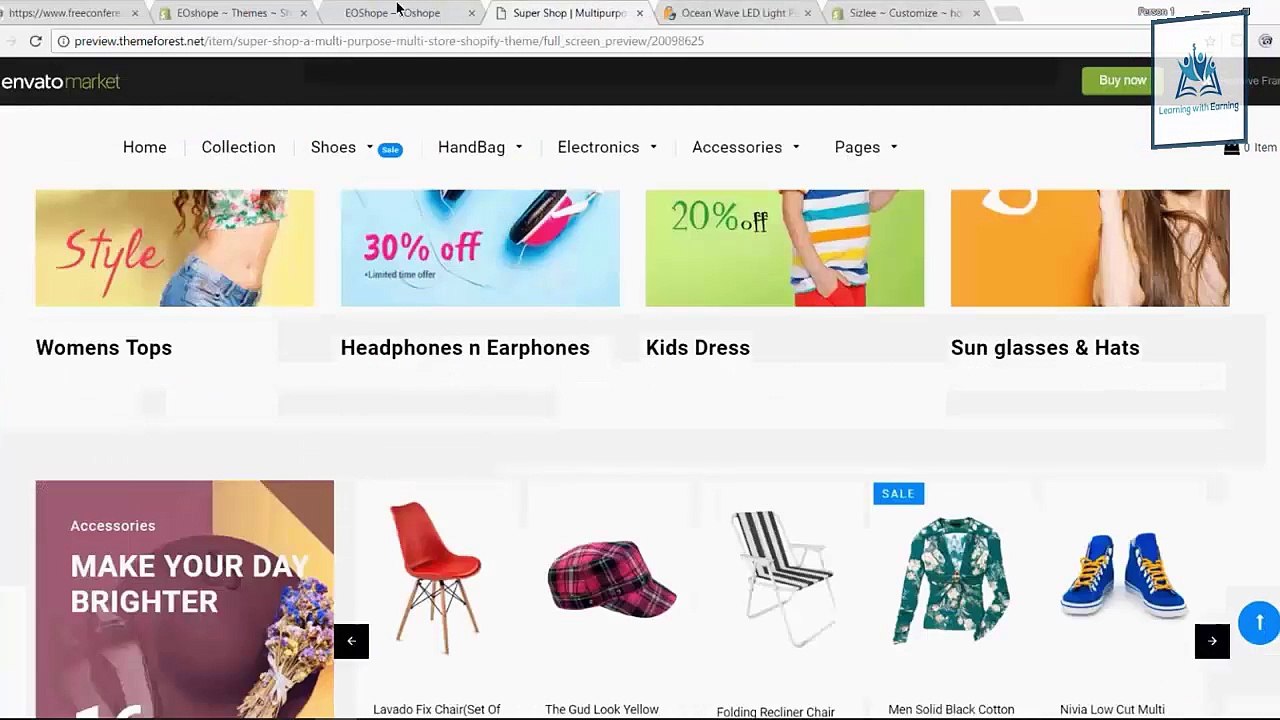Close the Ocean Wave LED Light tab
Screen dimensions: 1280x720
pyautogui.click(x=807, y=13)
